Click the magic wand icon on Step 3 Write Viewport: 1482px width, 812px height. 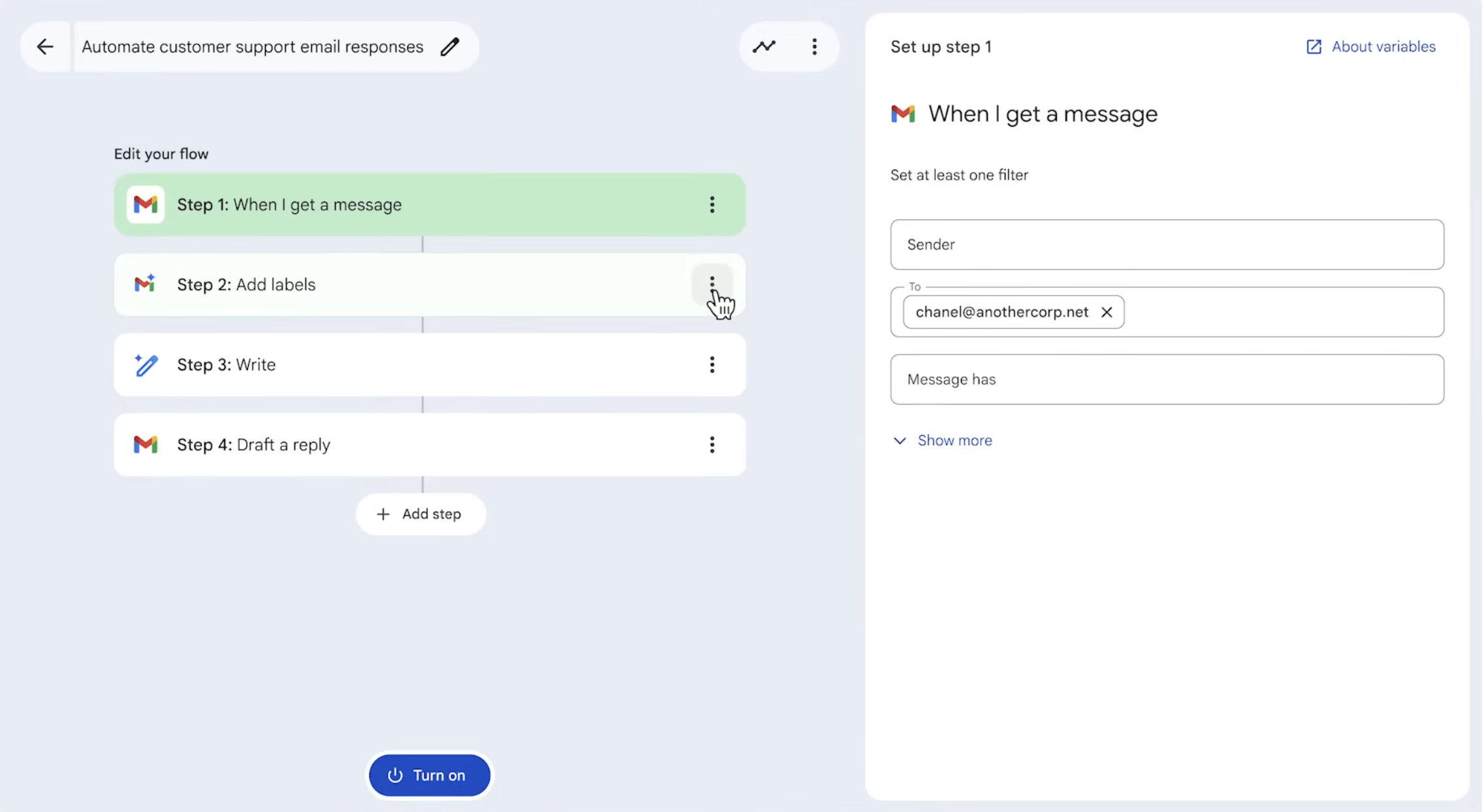[x=146, y=364]
